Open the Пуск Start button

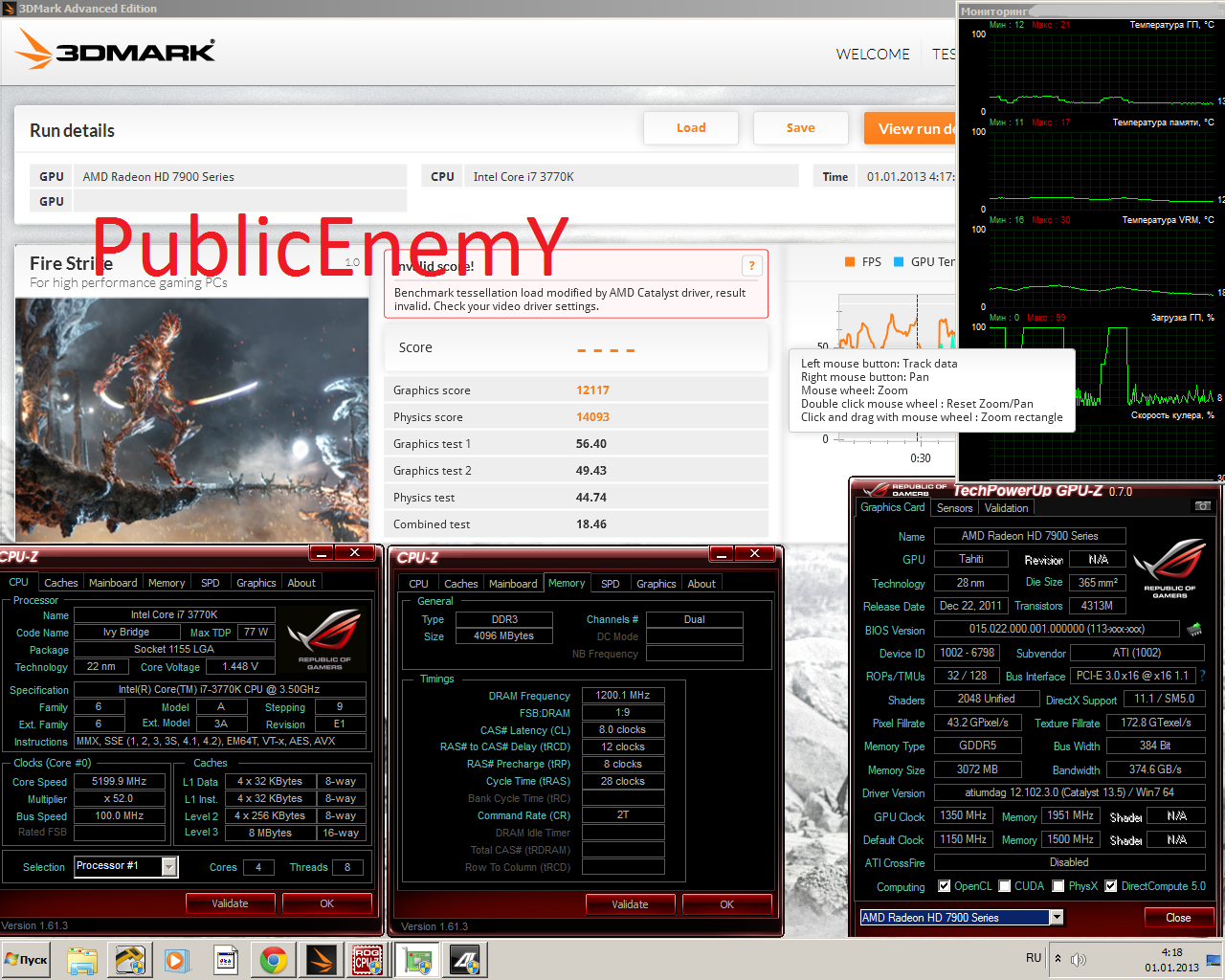[27, 960]
